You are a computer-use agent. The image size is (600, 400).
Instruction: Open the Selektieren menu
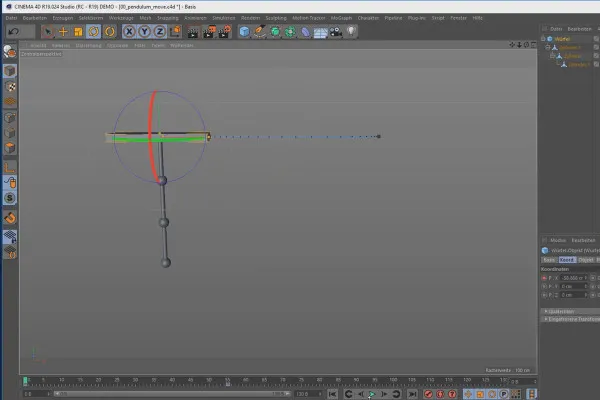tap(91, 18)
